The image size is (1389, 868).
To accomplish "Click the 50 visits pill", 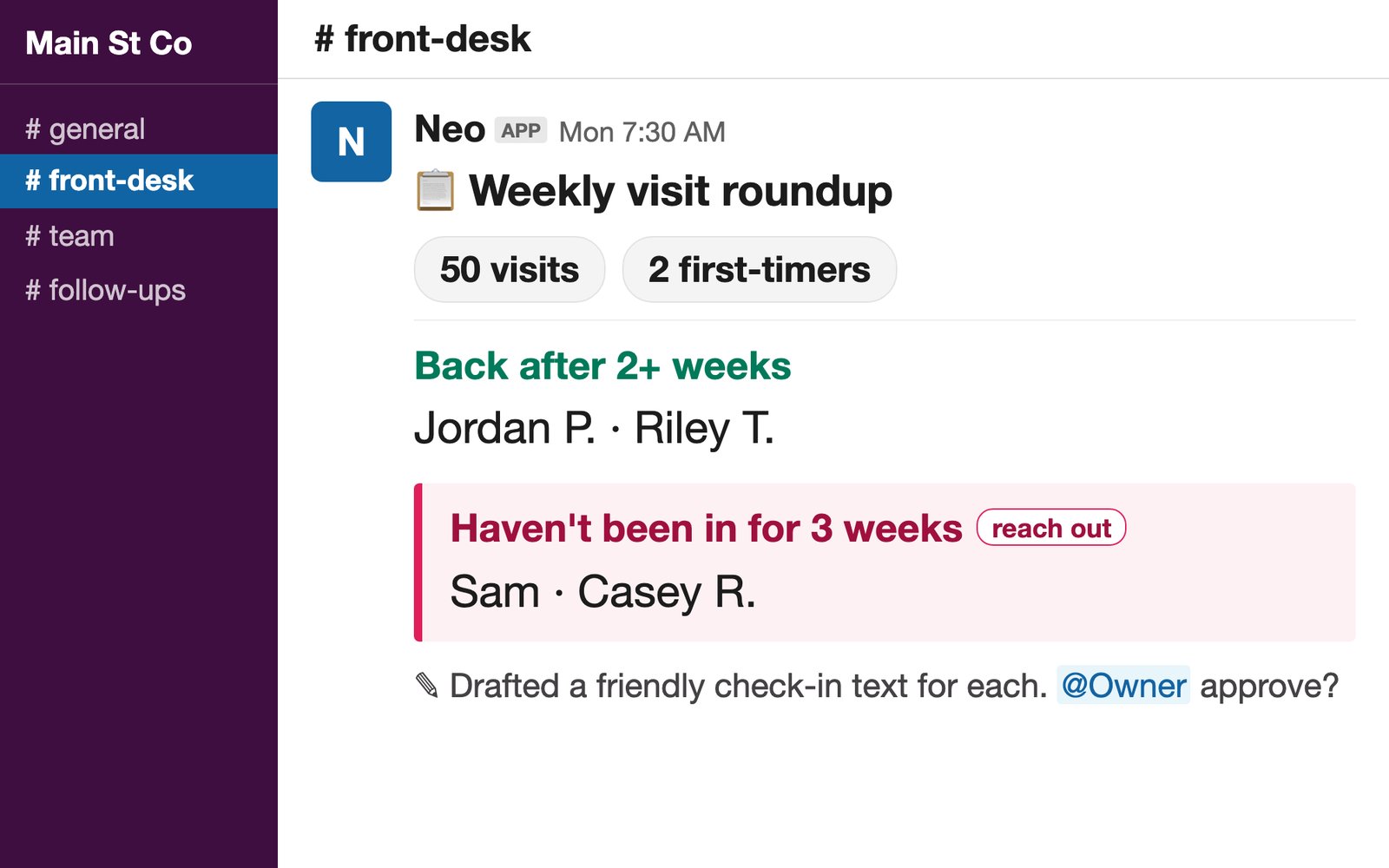I will [x=510, y=269].
